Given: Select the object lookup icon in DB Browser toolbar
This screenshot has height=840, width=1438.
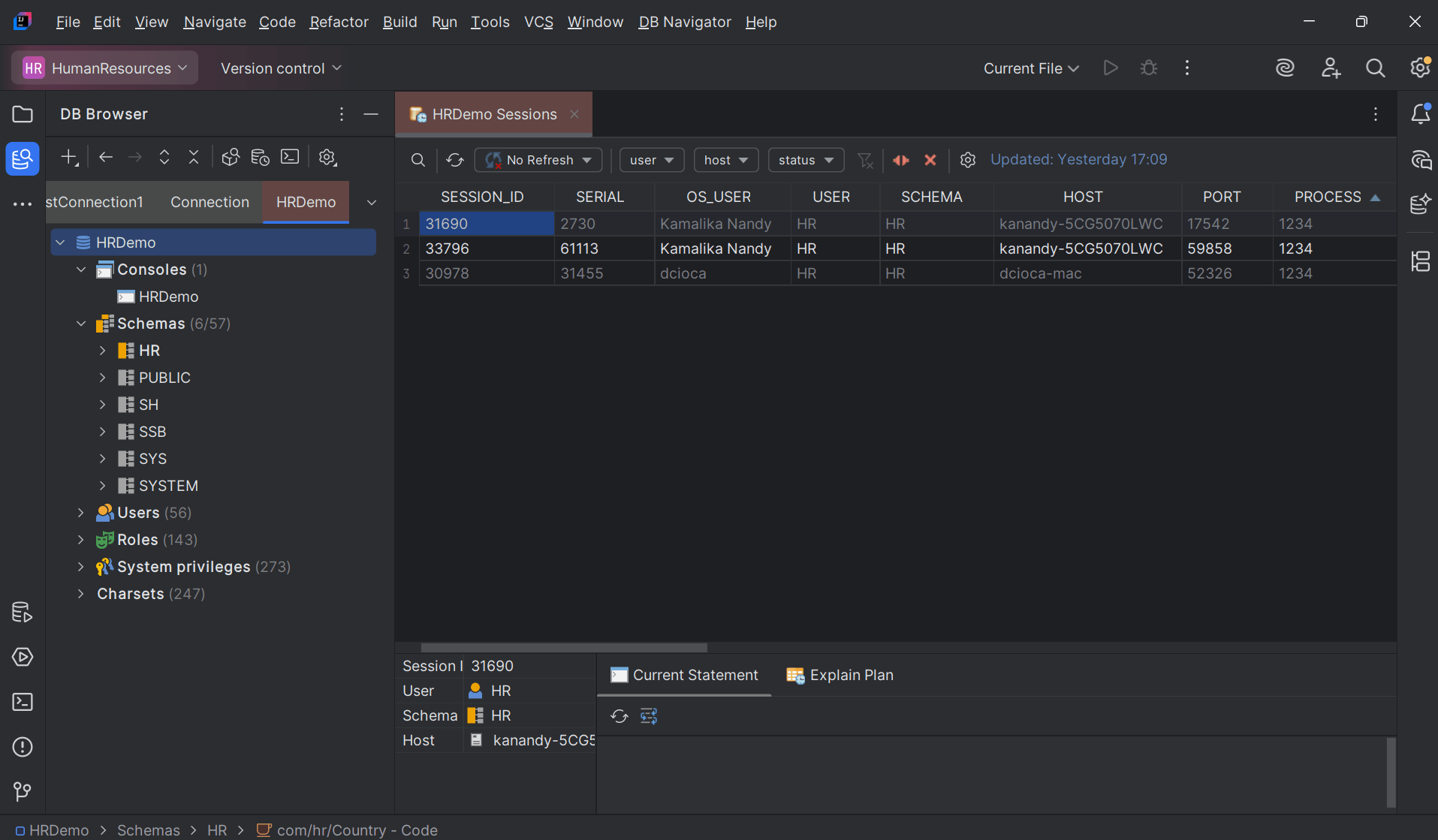Looking at the screenshot, I should click(231, 157).
